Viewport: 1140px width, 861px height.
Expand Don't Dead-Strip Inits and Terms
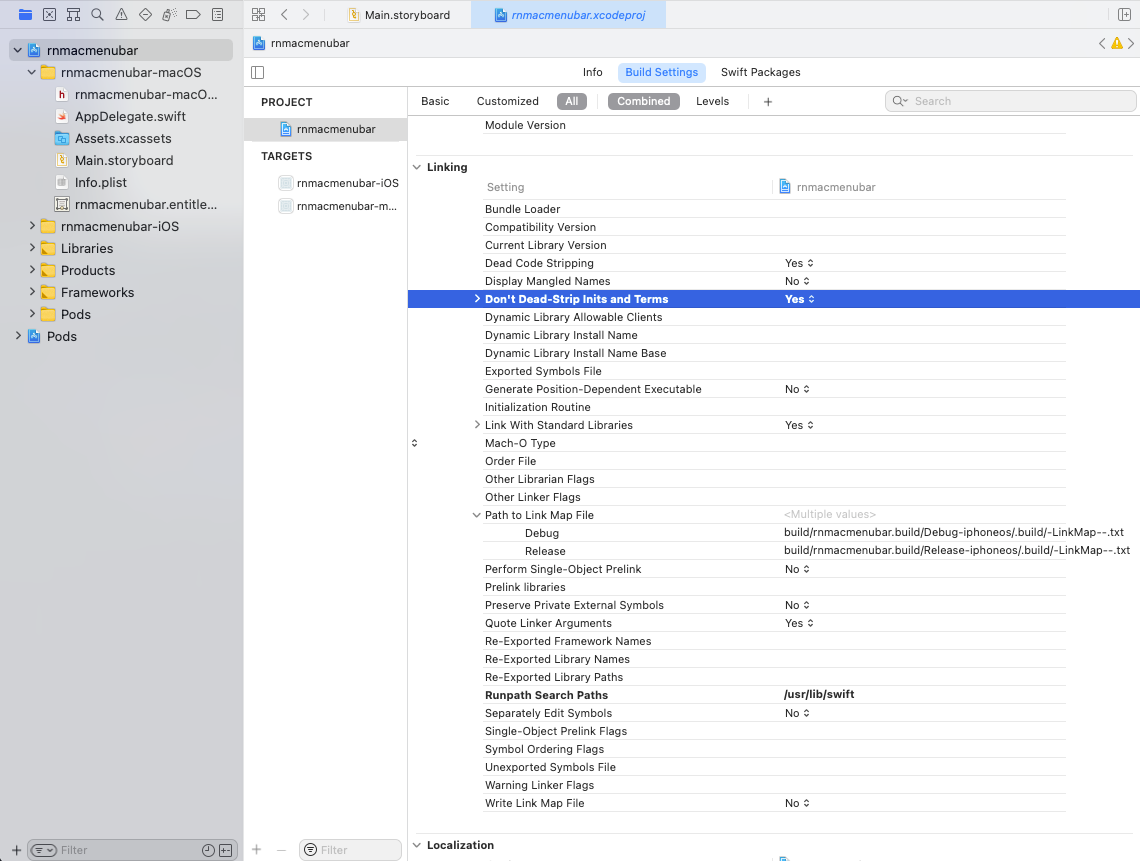(477, 299)
